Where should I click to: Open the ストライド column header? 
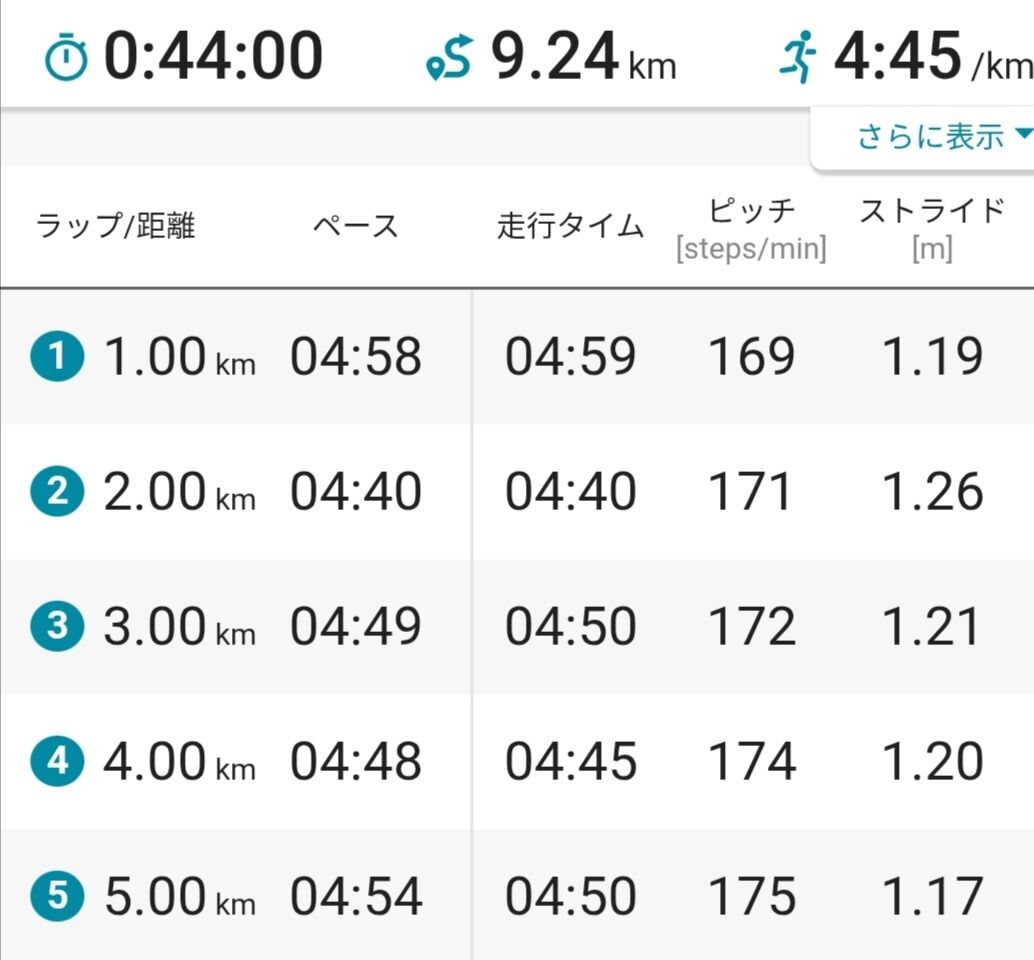(932, 229)
